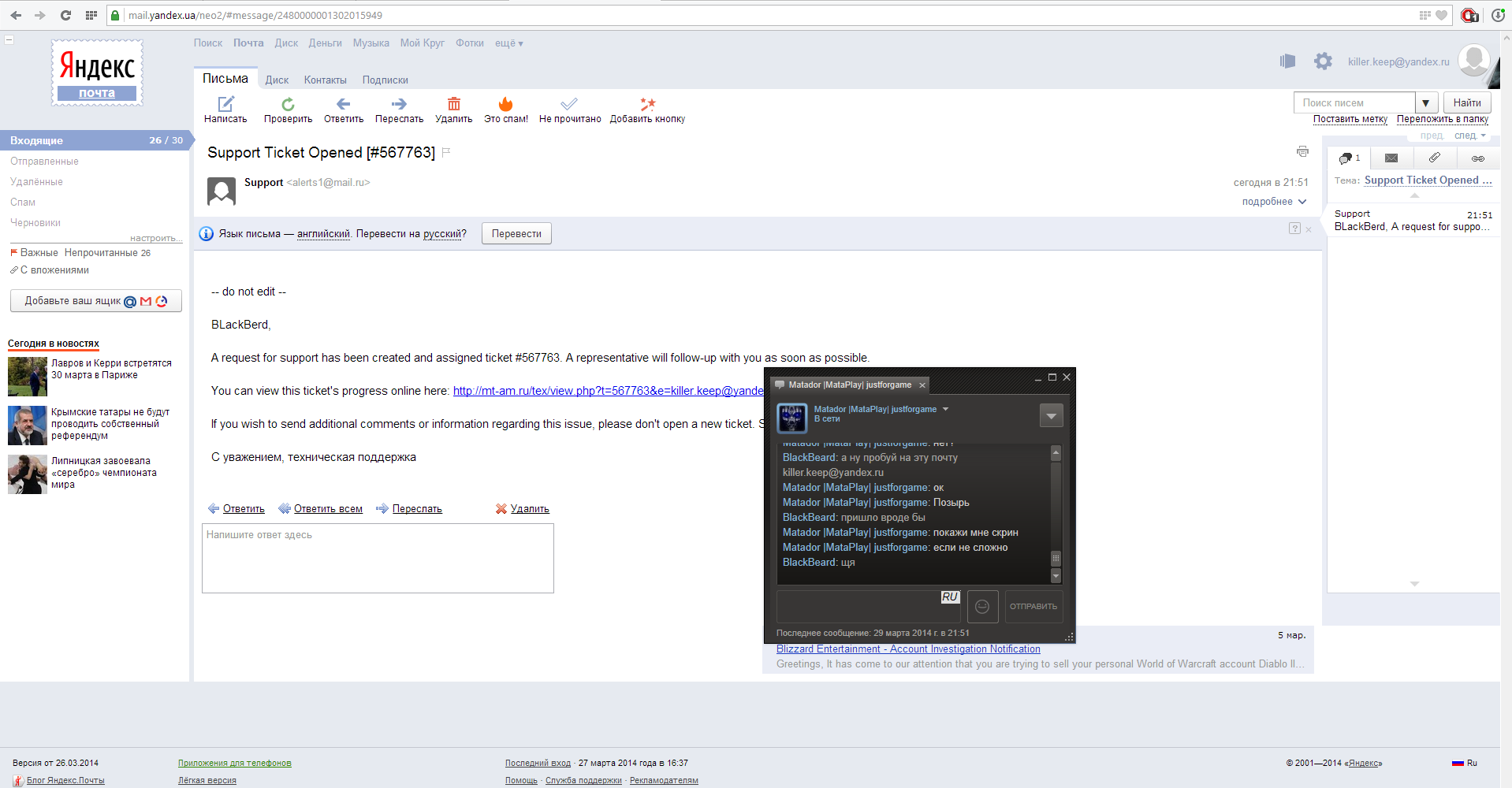Click the browser reload icon
Image resolution: width=1512 pixels, height=788 pixels.
pos(65,15)
